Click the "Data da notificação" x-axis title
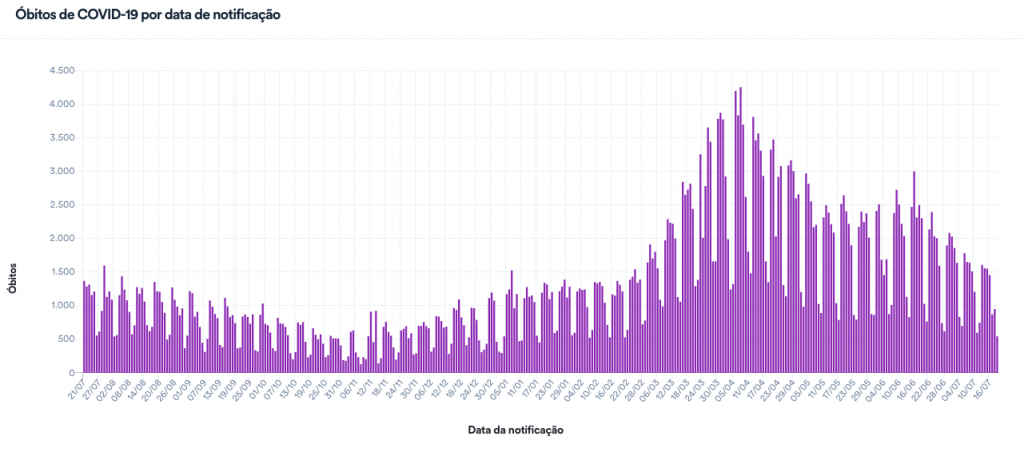This screenshot has width=1024, height=452. coord(516,430)
